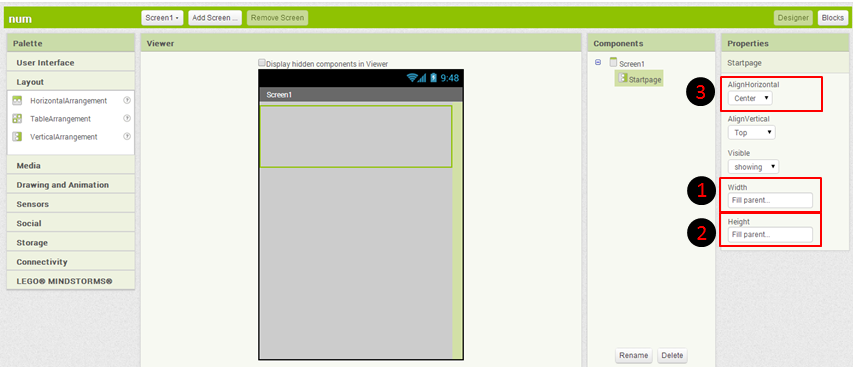854x367 pixels.
Task: Click the TableArrangement component icon
Action: (x=17, y=118)
